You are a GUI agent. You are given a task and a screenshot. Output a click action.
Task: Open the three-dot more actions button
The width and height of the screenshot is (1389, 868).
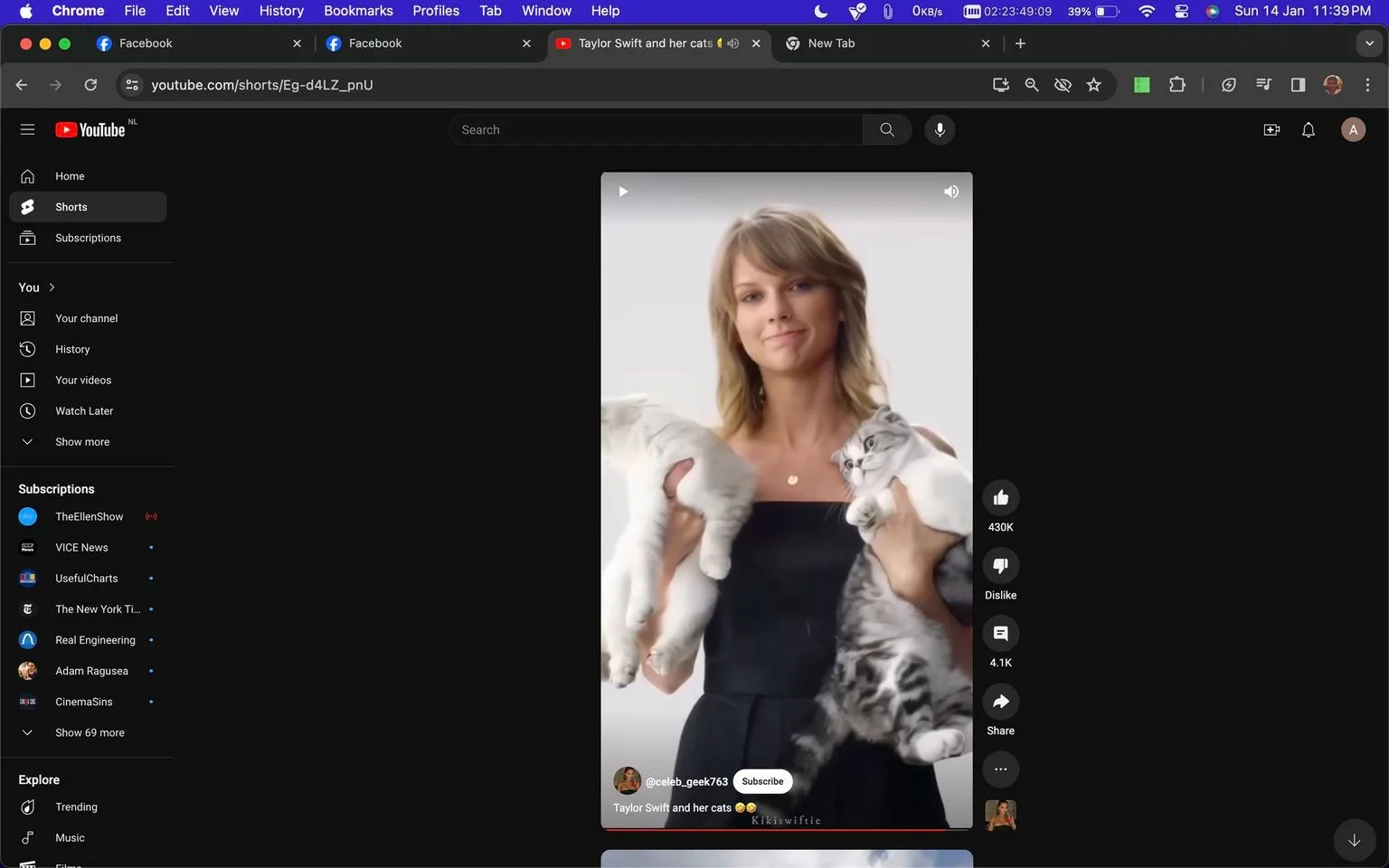pyautogui.click(x=1000, y=769)
